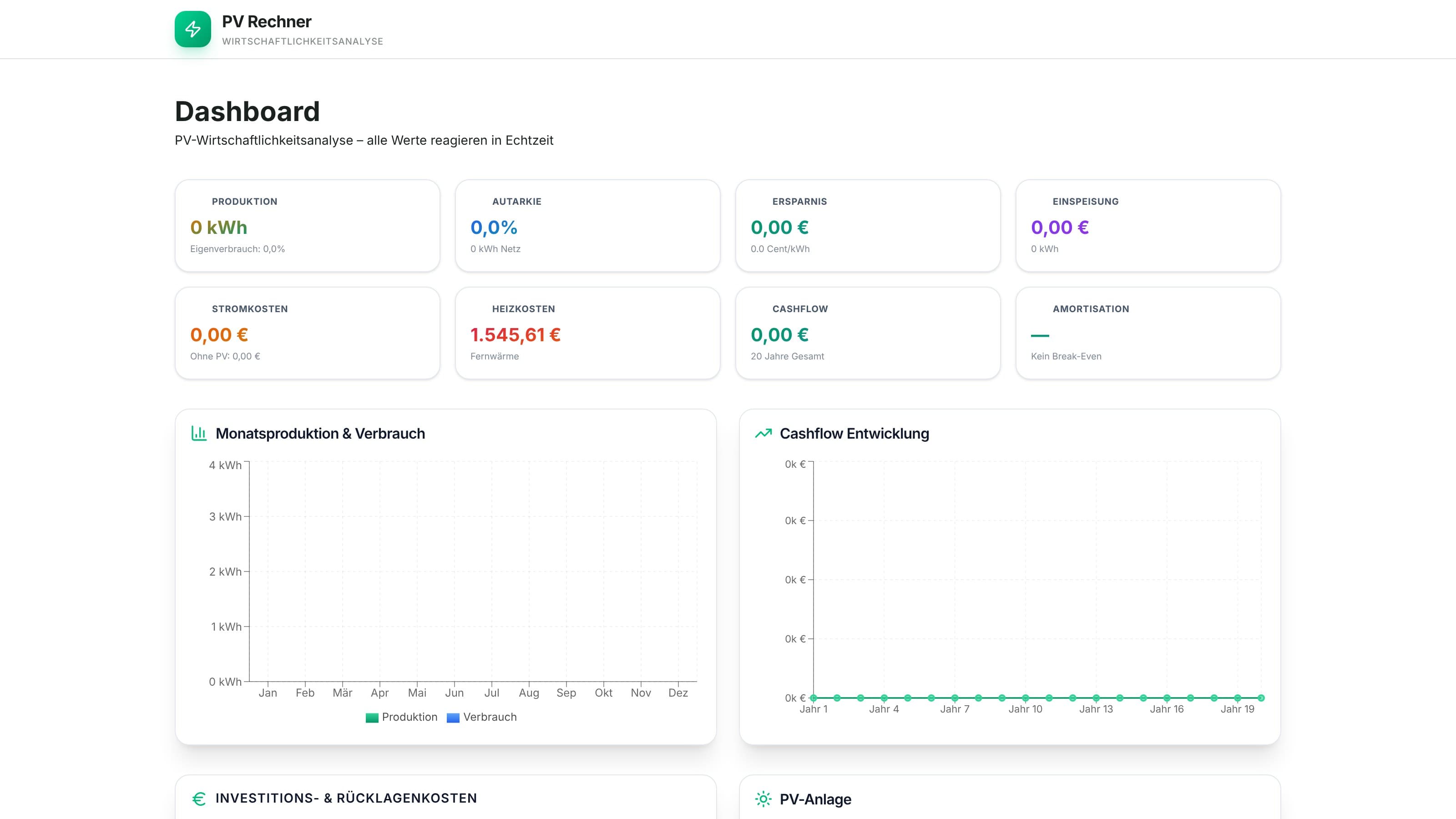The image size is (1456, 819).
Task: Click the Amortisation Kein Break-Even card
Action: [1148, 333]
